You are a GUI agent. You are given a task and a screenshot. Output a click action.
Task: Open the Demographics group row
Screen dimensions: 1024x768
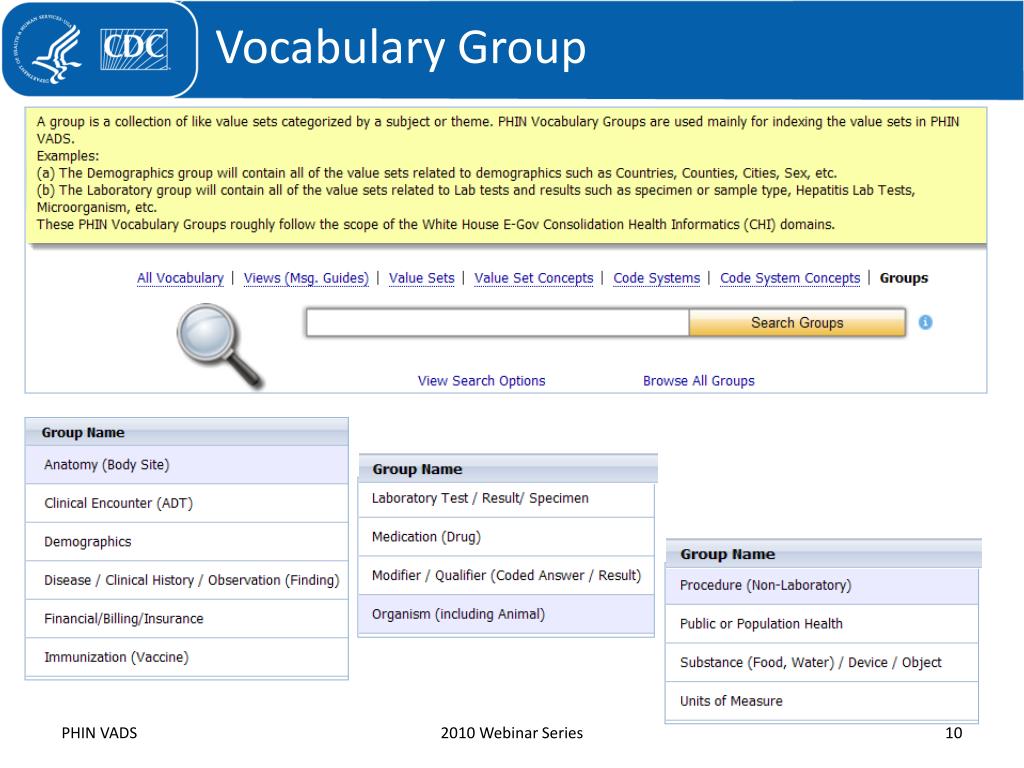pos(187,542)
